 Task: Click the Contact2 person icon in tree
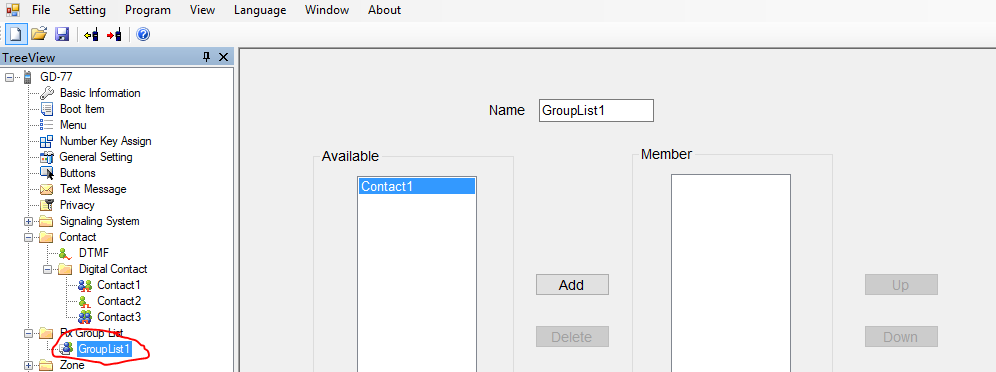coord(85,302)
